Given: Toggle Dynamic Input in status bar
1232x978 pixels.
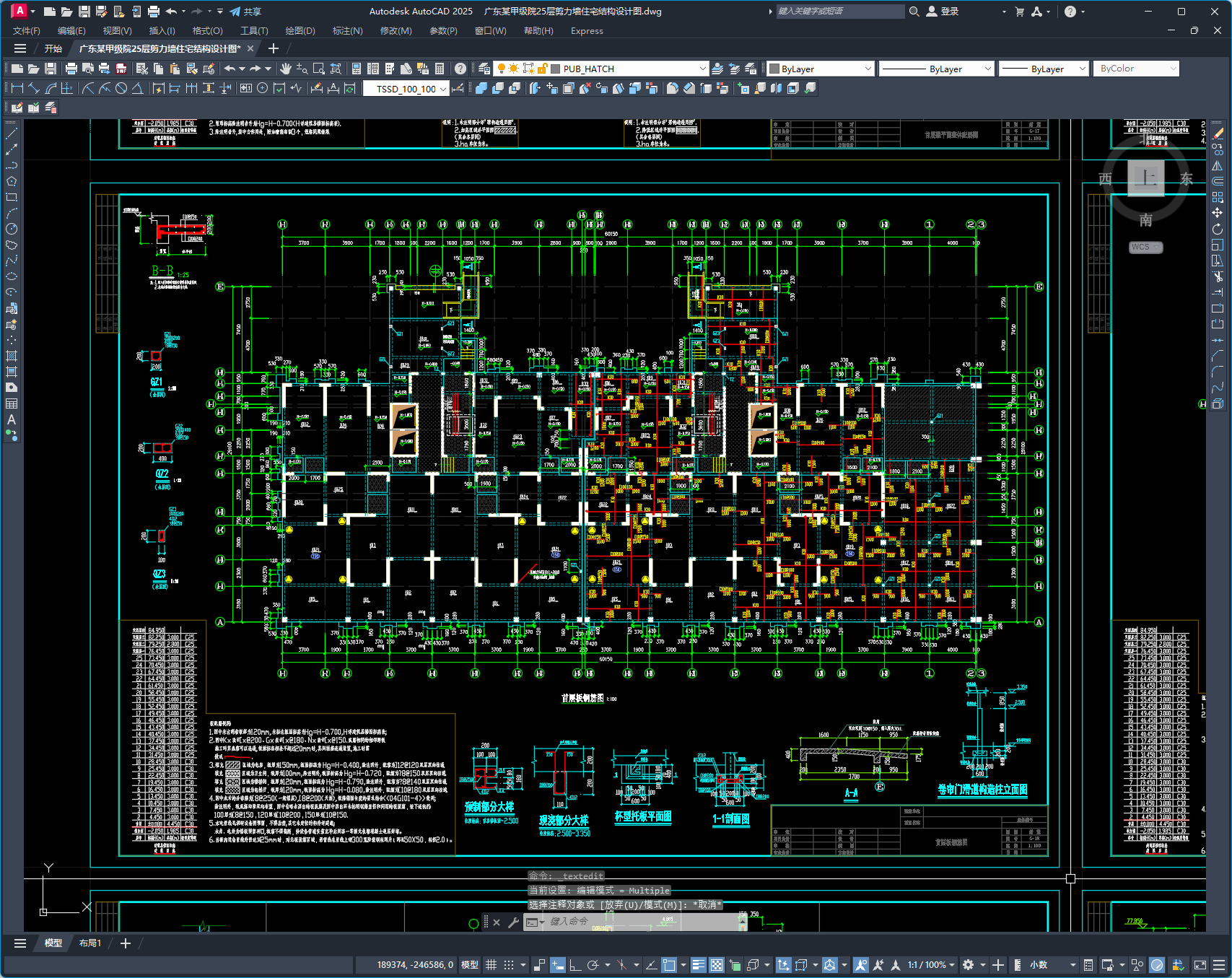Looking at the screenshot, I should point(557,965).
